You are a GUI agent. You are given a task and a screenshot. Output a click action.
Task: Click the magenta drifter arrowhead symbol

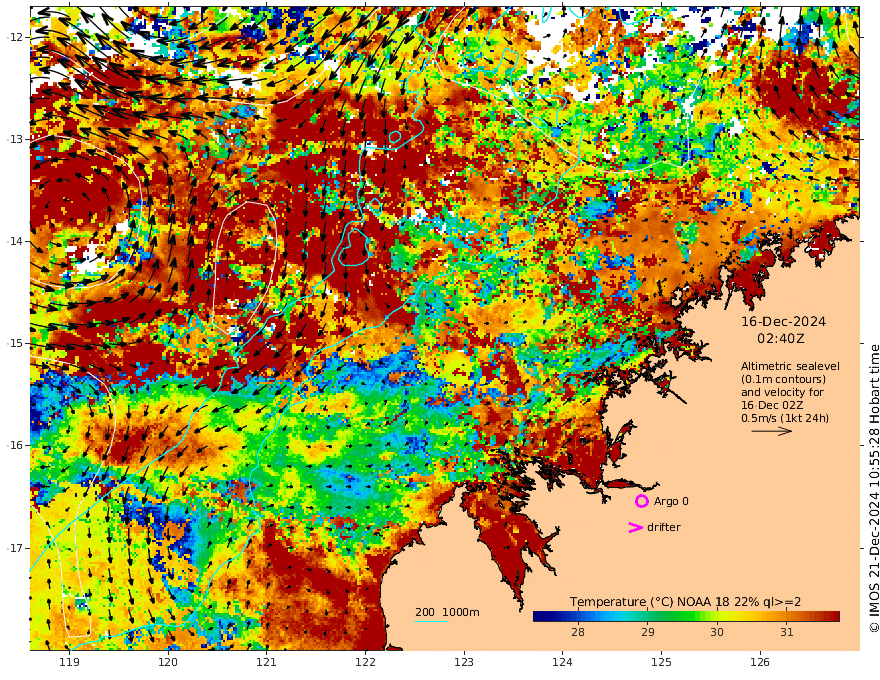635,527
